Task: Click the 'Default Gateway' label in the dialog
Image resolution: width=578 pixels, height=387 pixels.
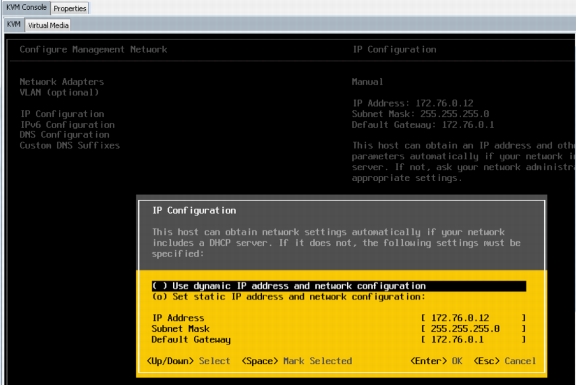Action: (191, 339)
